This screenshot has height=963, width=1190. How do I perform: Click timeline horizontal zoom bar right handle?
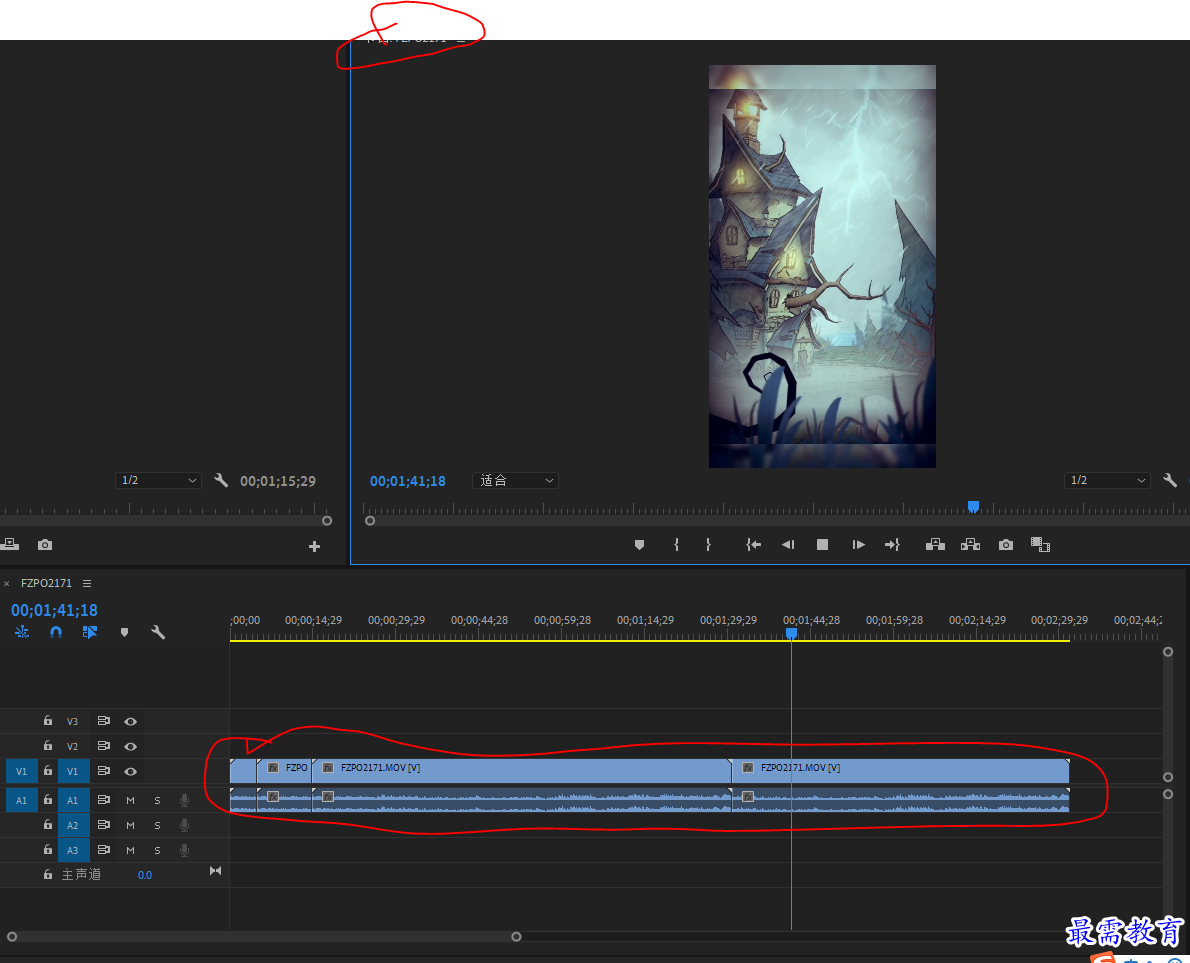tap(516, 936)
